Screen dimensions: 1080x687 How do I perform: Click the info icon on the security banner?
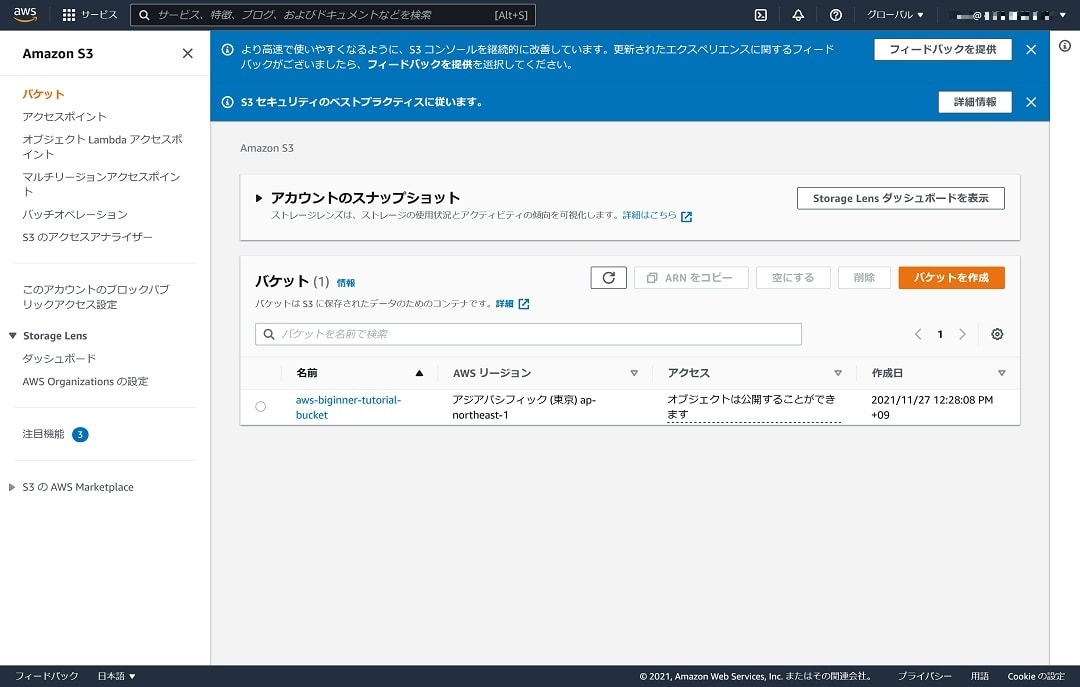coord(227,102)
